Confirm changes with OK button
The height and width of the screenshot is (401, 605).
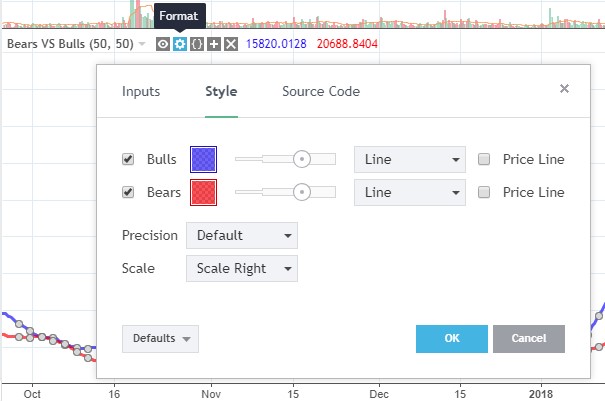click(x=452, y=339)
